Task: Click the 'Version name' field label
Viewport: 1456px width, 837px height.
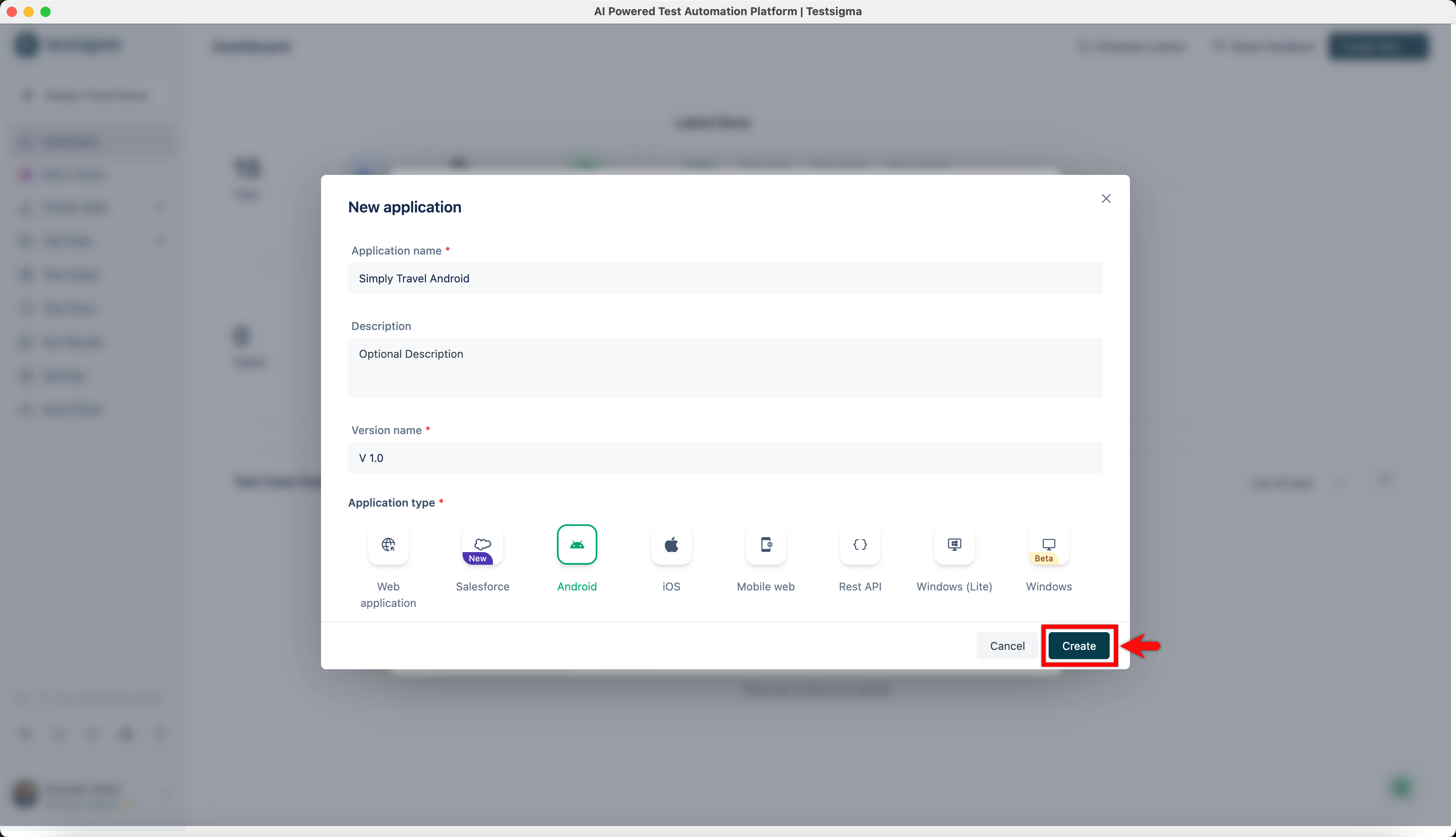Action: 386,430
